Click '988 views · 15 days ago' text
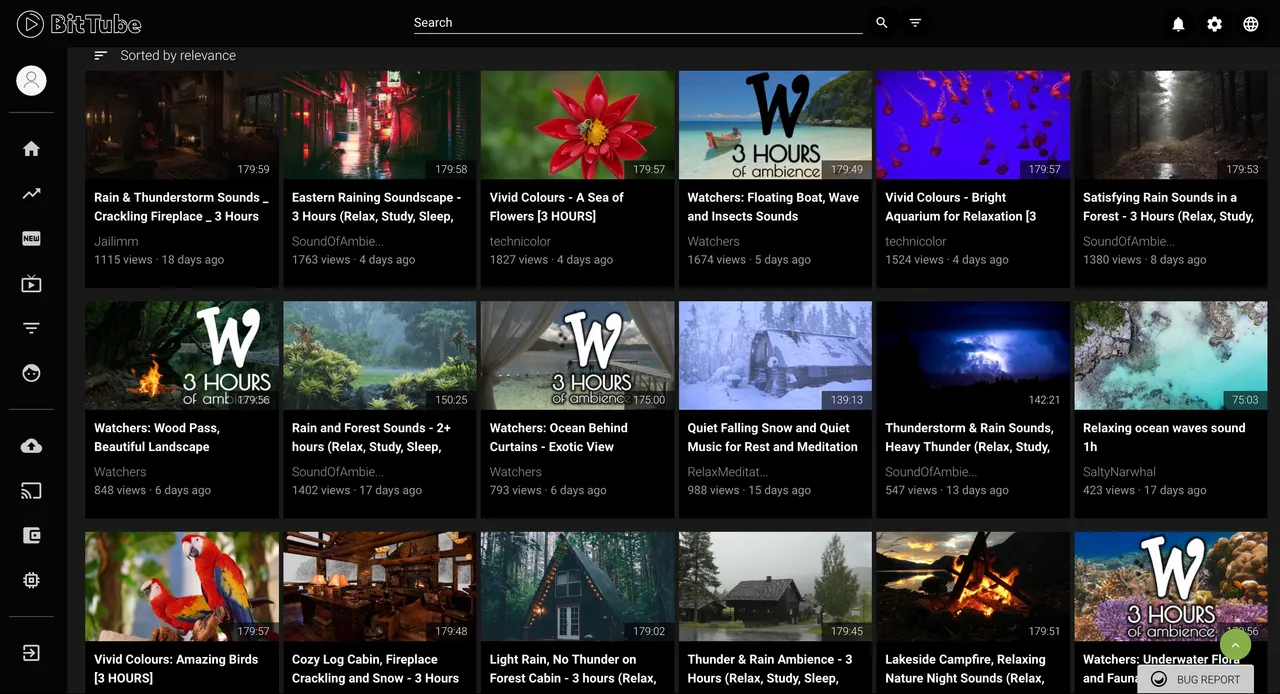This screenshot has height=694, width=1280. (x=749, y=490)
